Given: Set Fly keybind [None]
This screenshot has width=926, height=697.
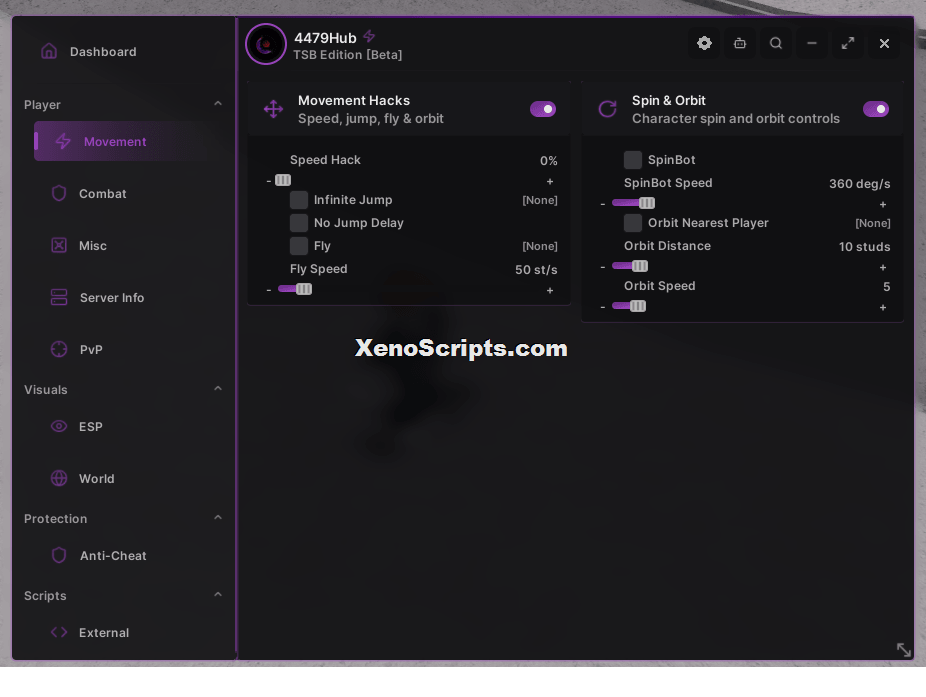Looking at the screenshot, I should [x=540, y=246].
